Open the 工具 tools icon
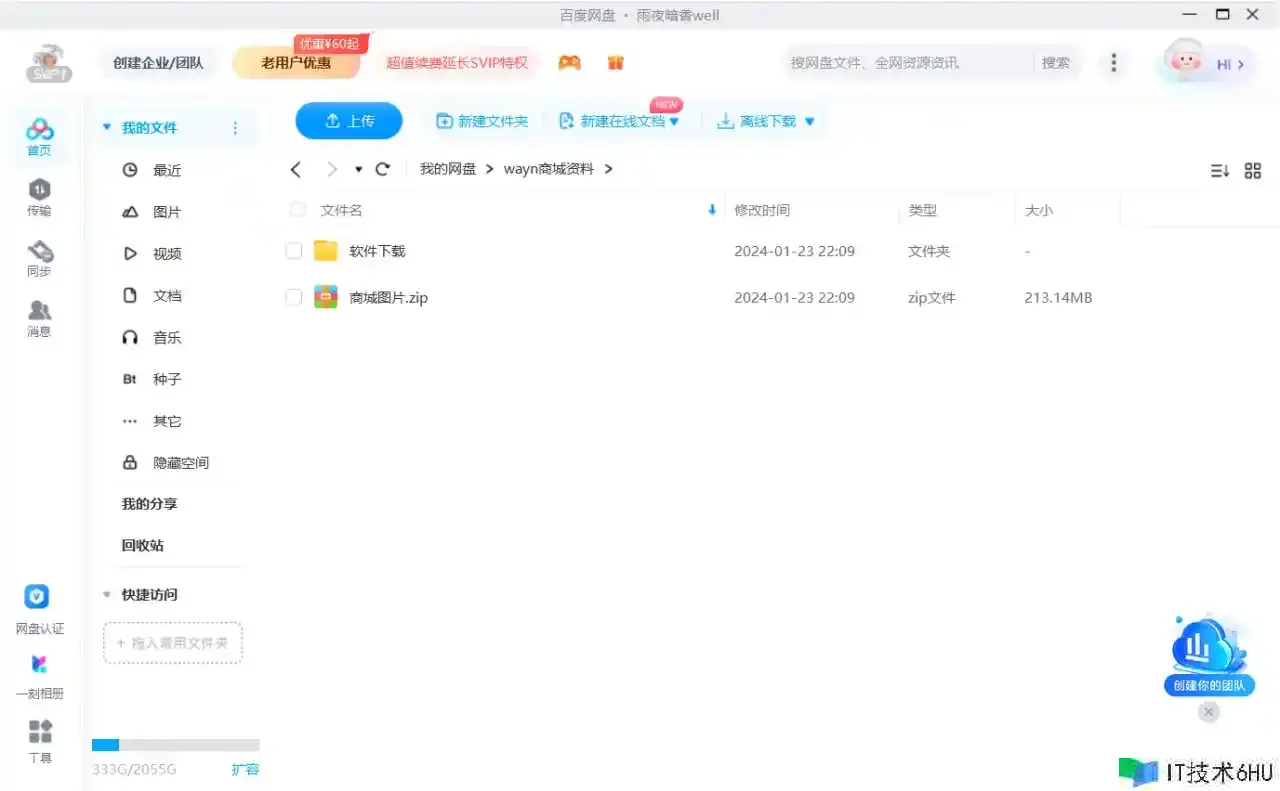The height and width of the screenshot is (791, 1280). tap(40, 732)
